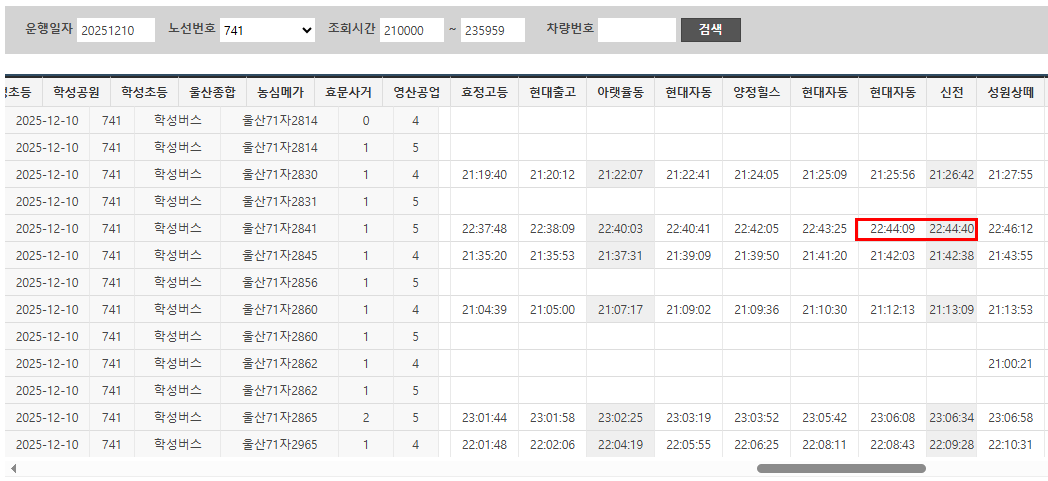Click the 효정고등 column header
Image resolution: width=1048 pixels, height=481 pixels.
point(484,93)
